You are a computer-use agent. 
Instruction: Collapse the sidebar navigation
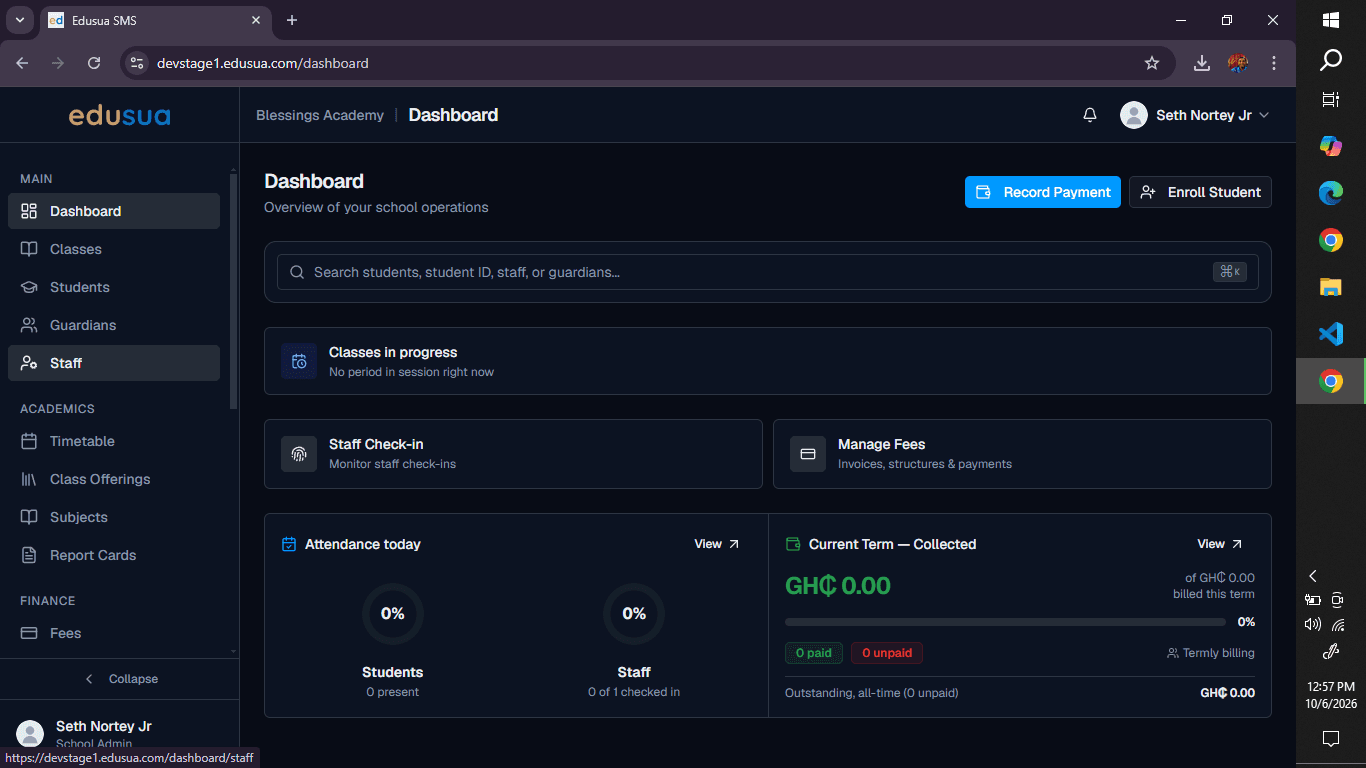120,679
